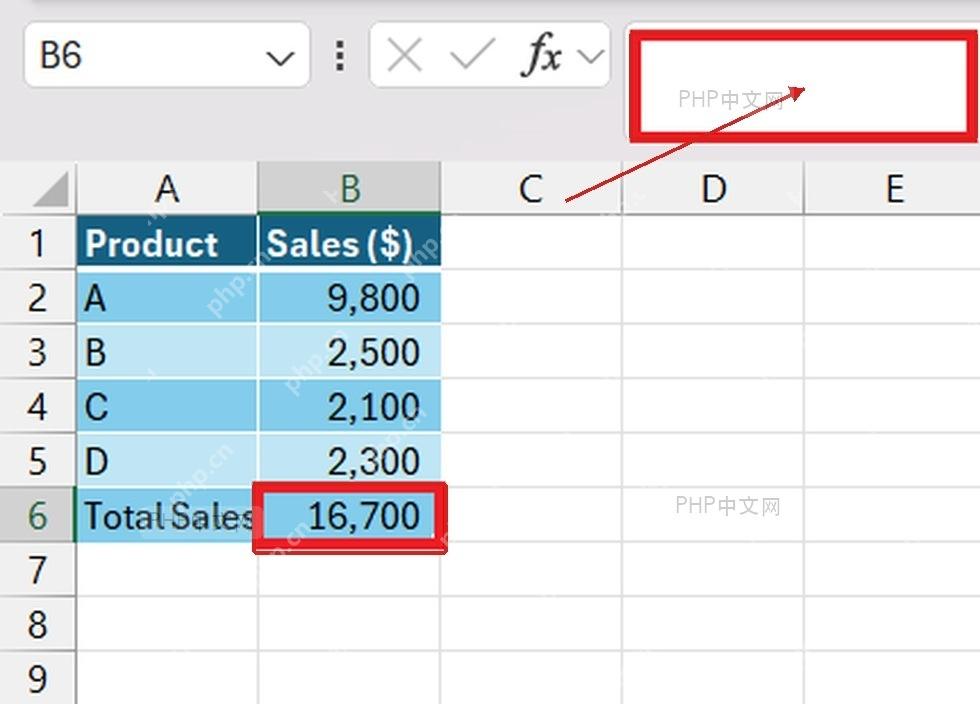Viewport: 980px width, 704px height.
Task: Select the product cell labeled C in row 4
Action: pyautogui.click(x=167, y=406)
